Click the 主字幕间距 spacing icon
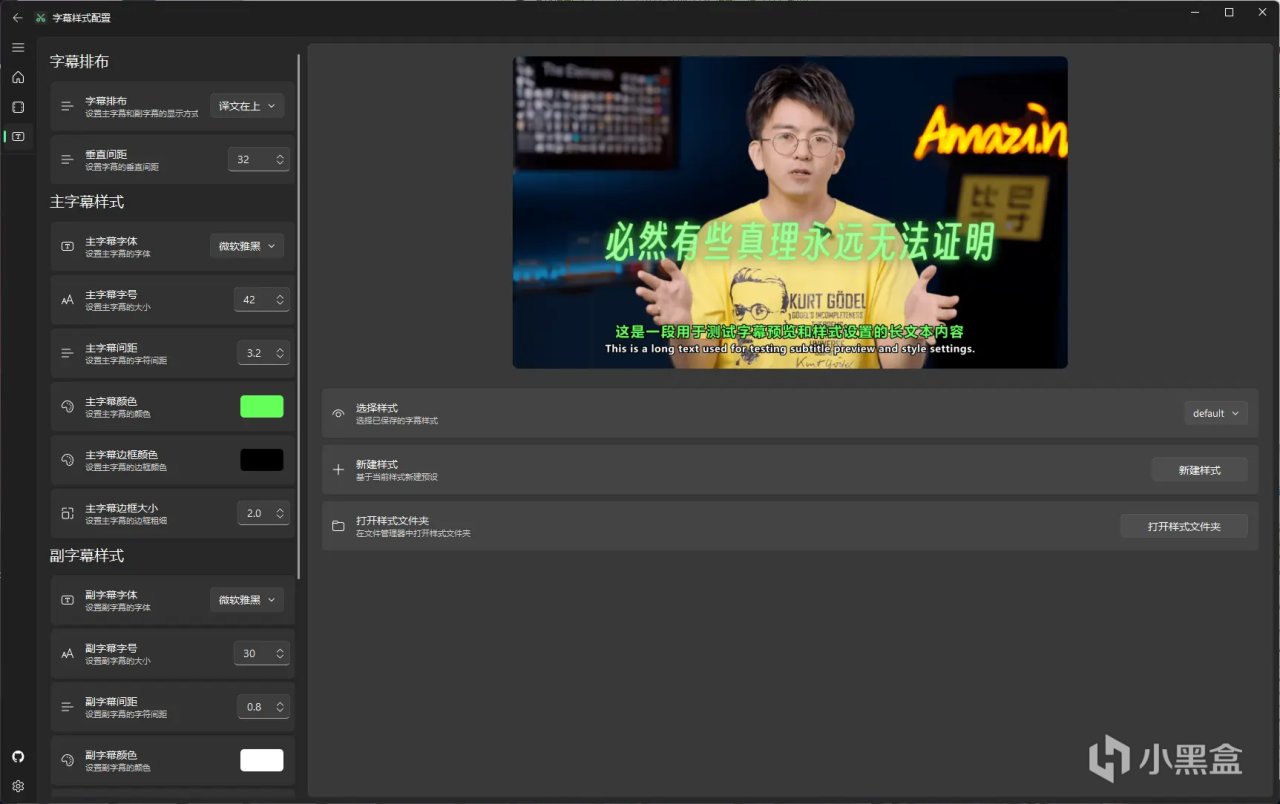Viewport: 1280px width, 804px height. pyautogui.click(x=67, y=353)
